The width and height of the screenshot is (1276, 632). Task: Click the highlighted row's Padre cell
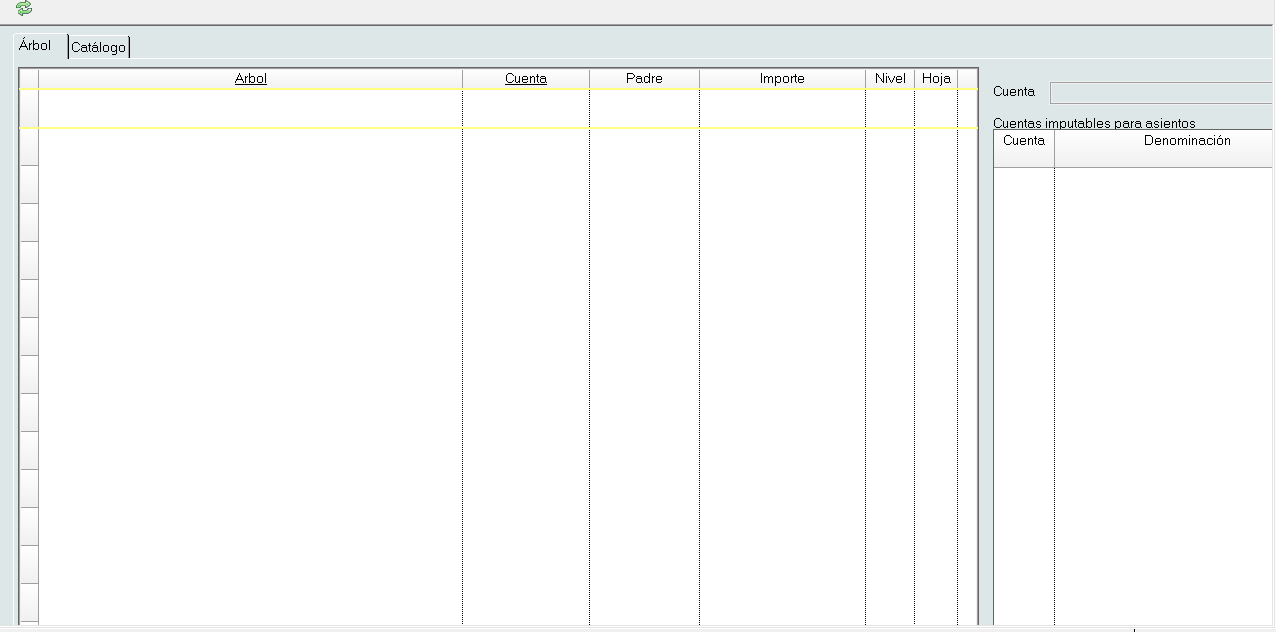coord(644,108)
